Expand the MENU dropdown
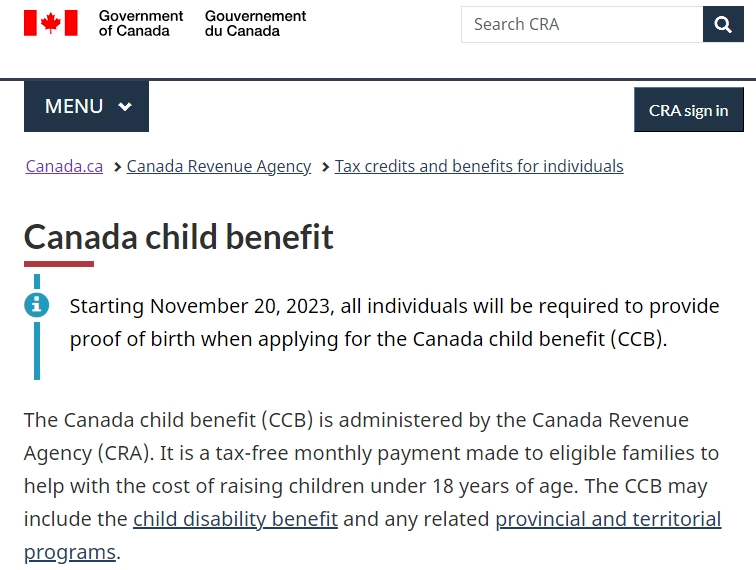 [86, 106]
